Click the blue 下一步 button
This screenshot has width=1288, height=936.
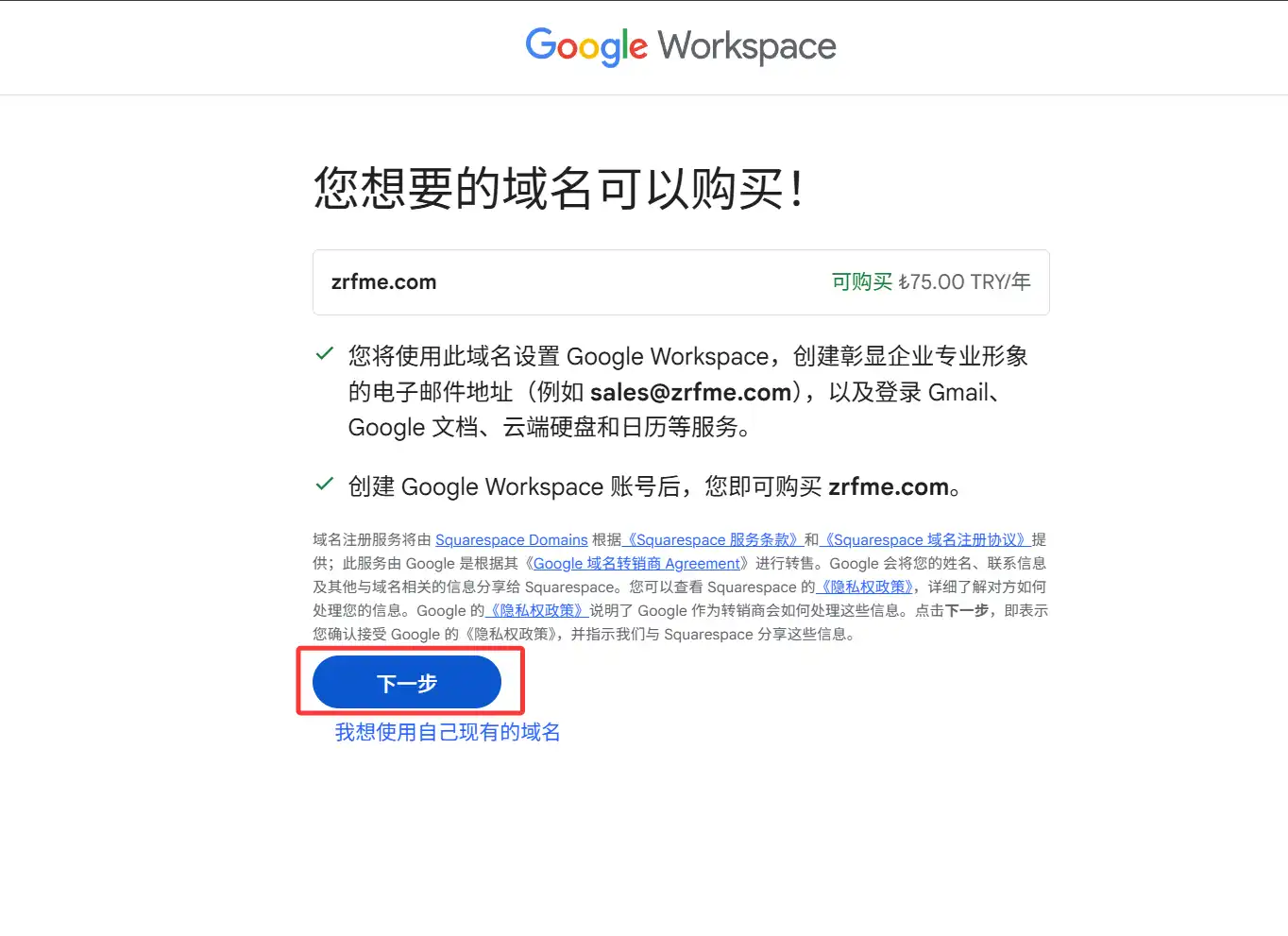[x=407, y=683]
